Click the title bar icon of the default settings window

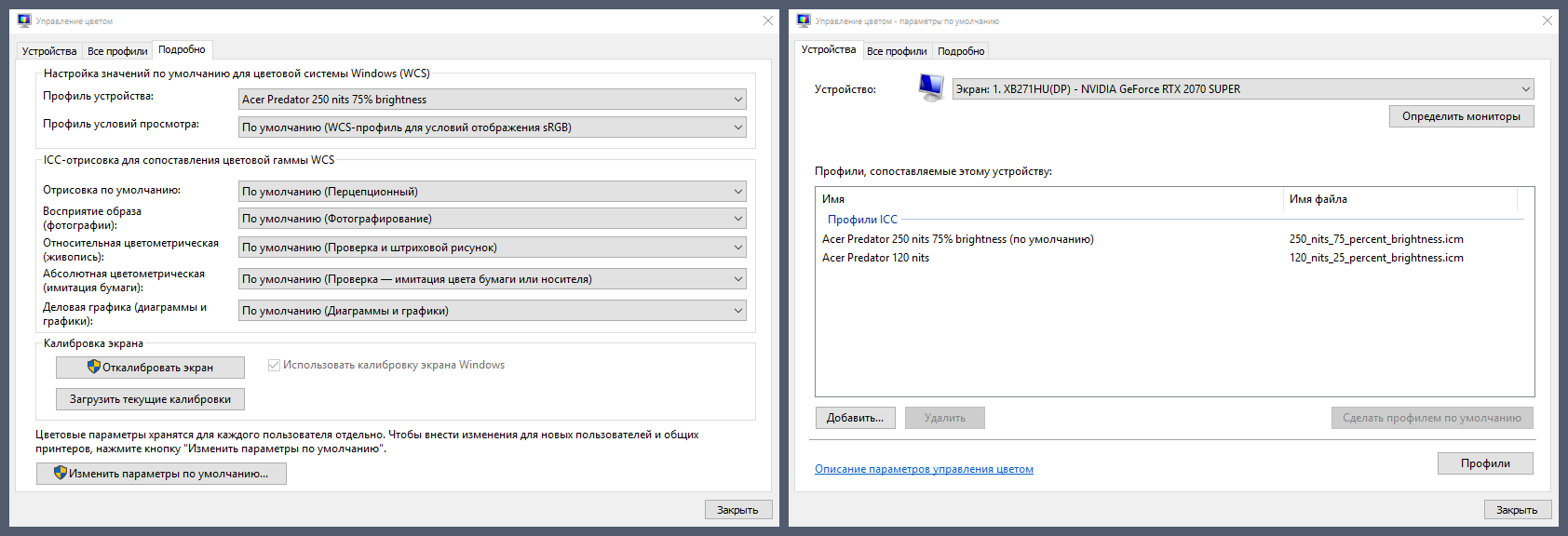(x=804, y=20)
